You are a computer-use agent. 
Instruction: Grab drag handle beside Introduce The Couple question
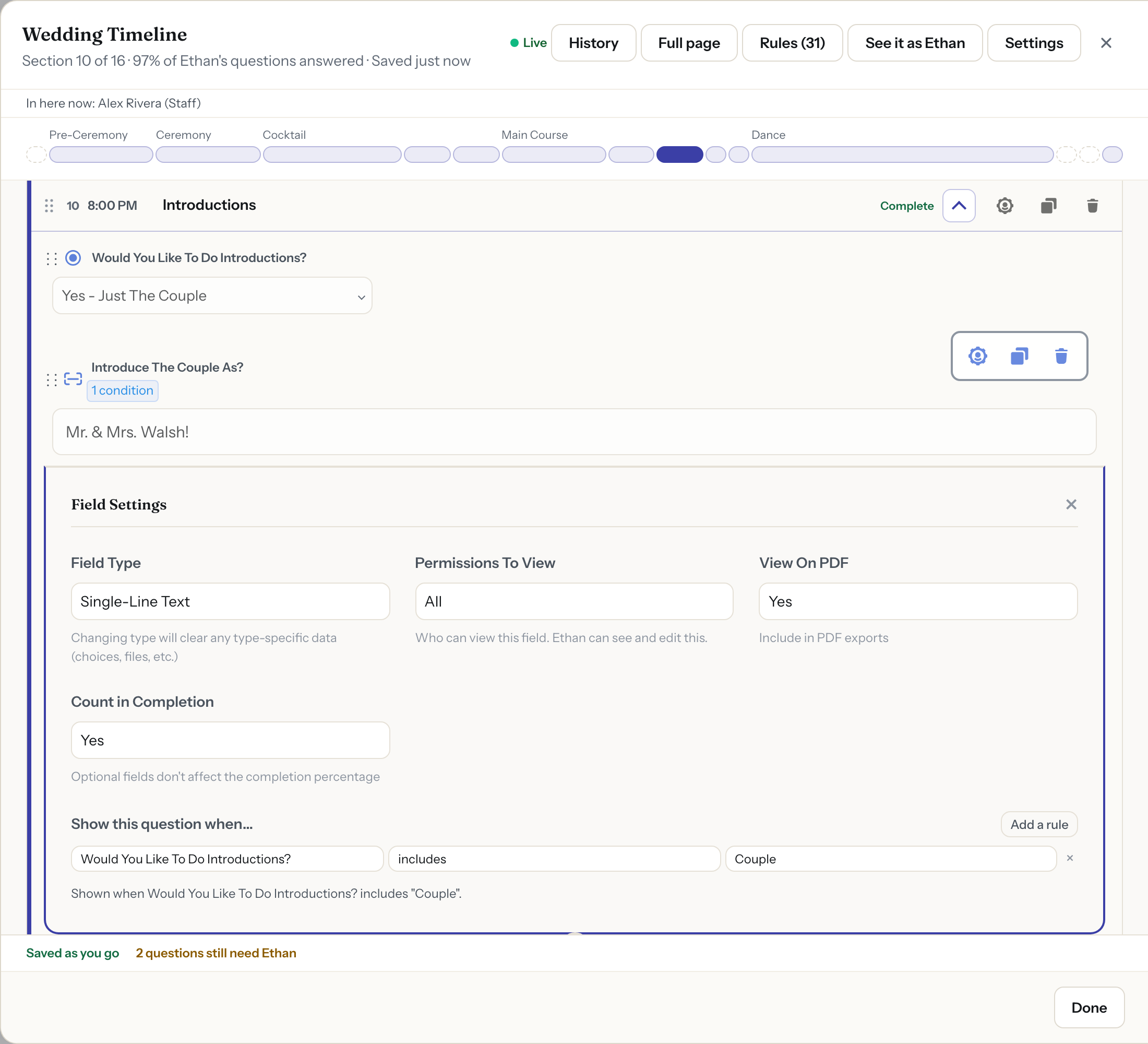(52, 380)
